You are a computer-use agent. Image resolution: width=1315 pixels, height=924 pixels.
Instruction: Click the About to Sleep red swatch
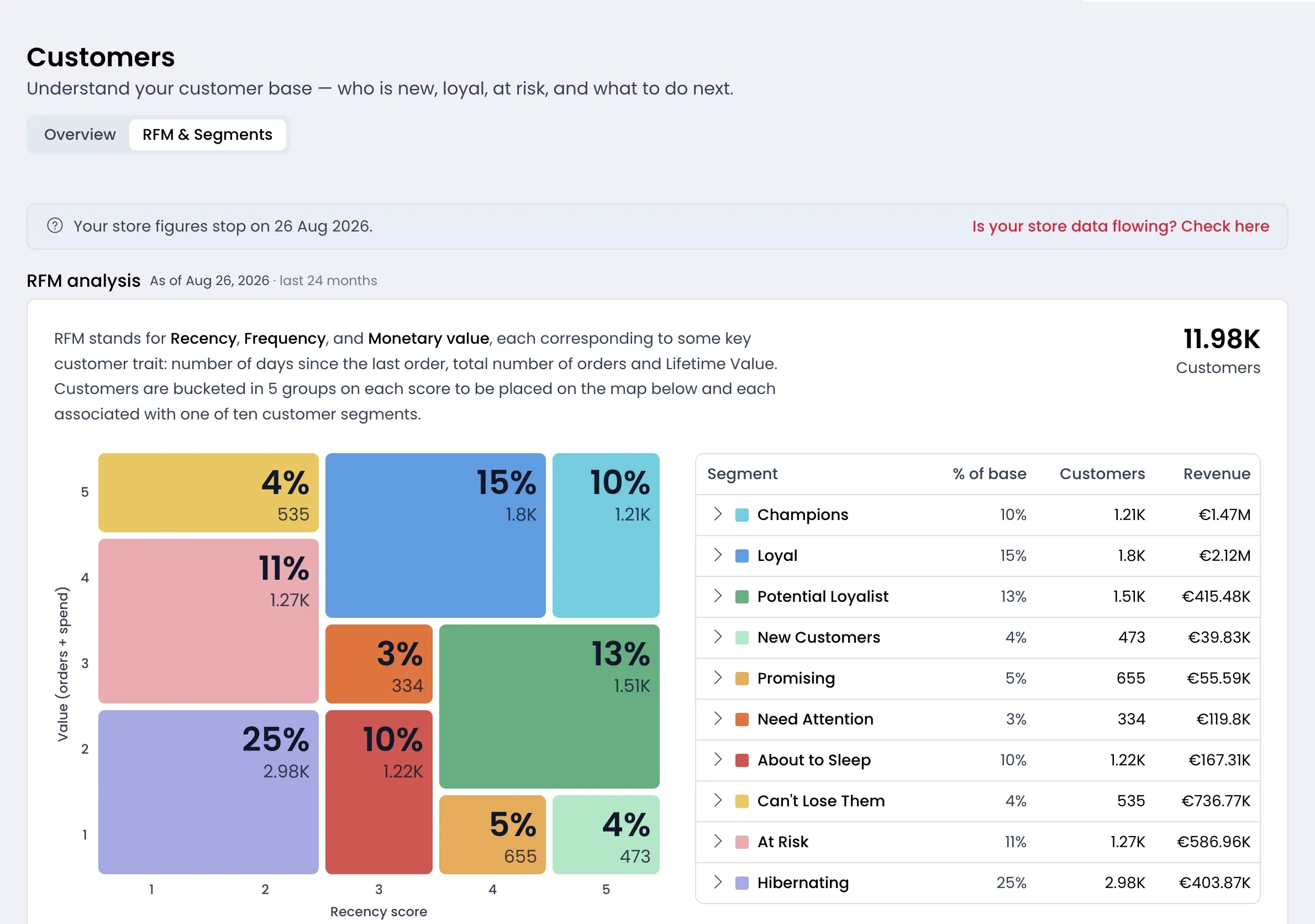741,760
